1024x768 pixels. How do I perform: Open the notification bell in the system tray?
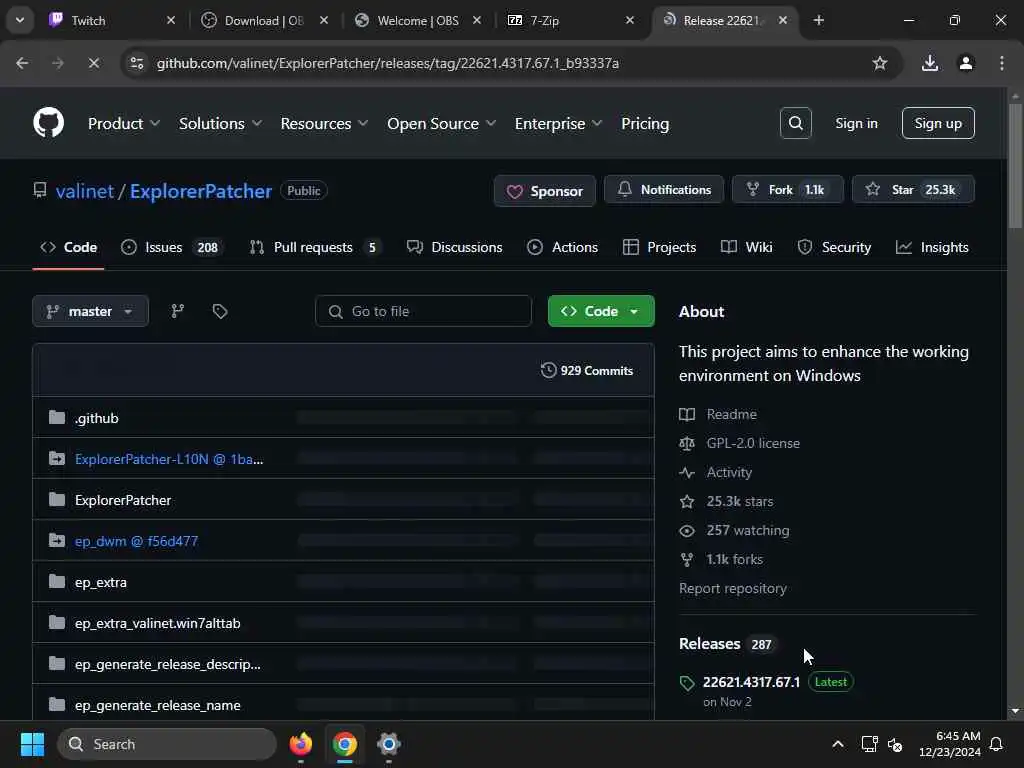click(997, 744)
